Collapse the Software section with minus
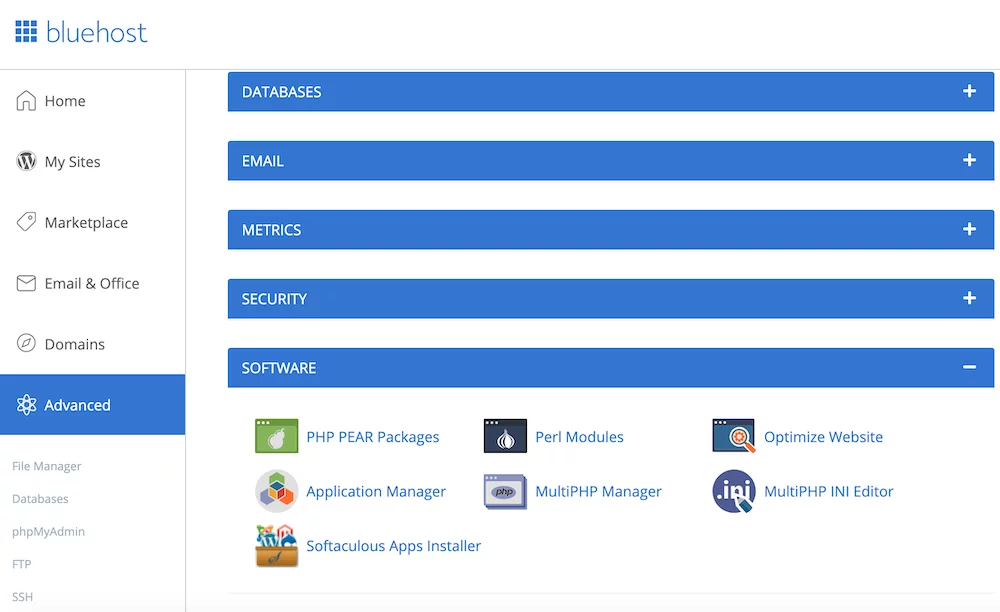Screen dimensions: 1000x612 [969, 367]
